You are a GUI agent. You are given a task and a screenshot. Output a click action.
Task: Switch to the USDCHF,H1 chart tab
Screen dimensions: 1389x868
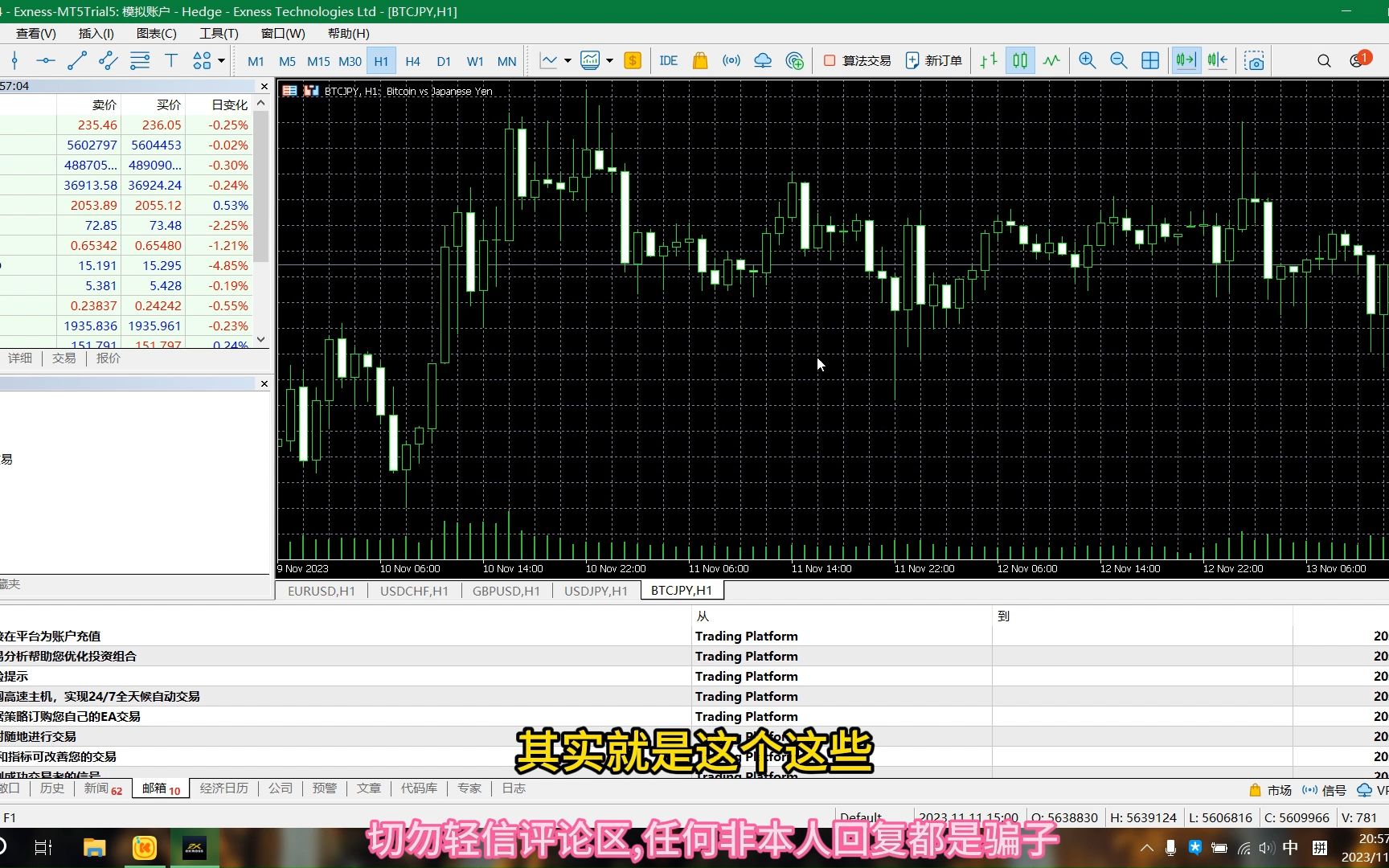[x=414, y=591]
